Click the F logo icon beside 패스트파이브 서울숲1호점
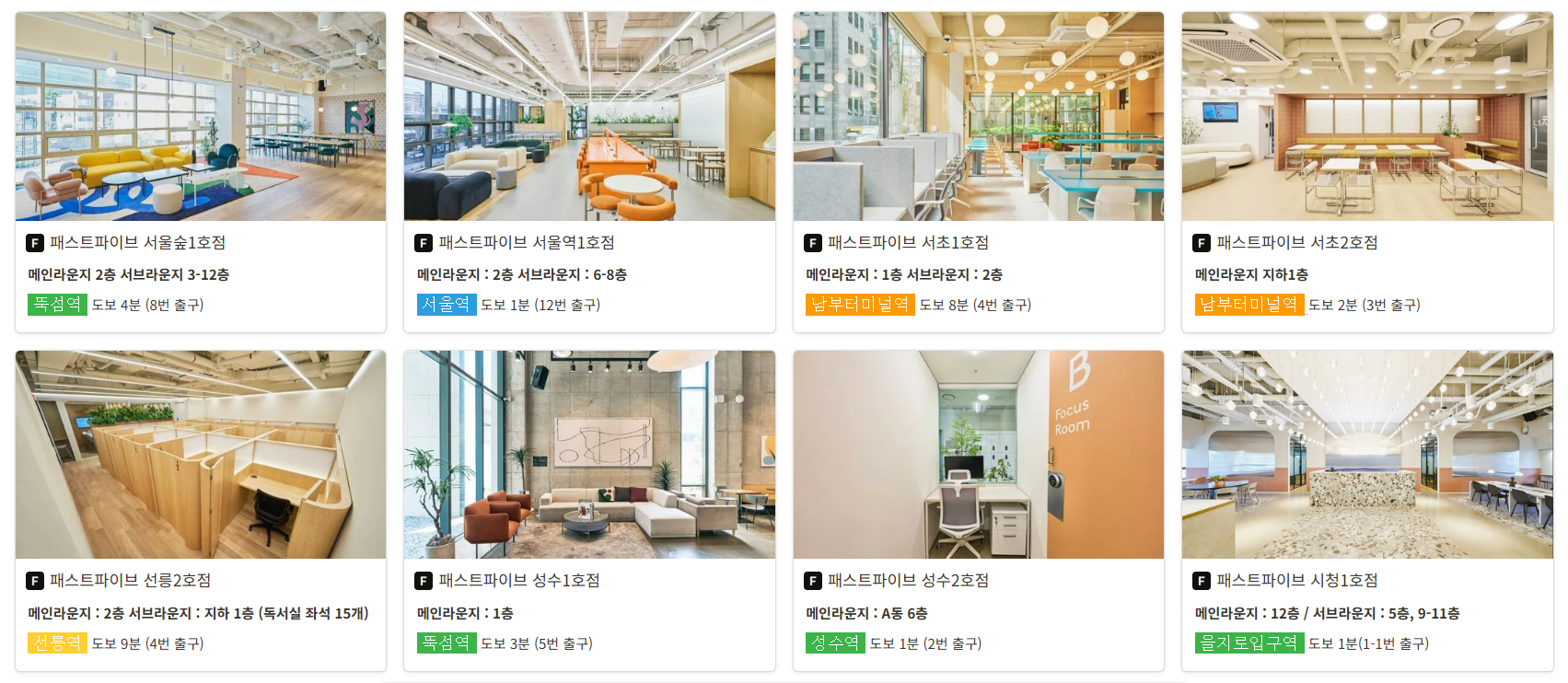Image resolution: width=1568 pixels, height=683 pixels. click(35, 243)
